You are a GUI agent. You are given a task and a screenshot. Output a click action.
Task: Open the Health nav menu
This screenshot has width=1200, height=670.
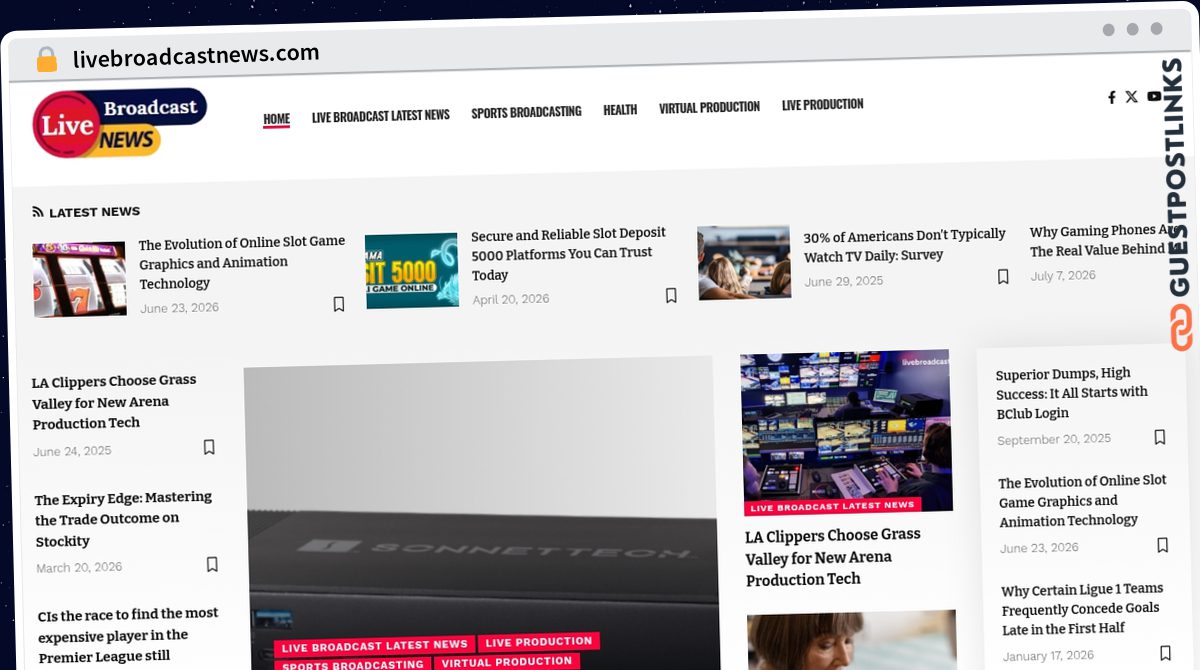[620, 110]
